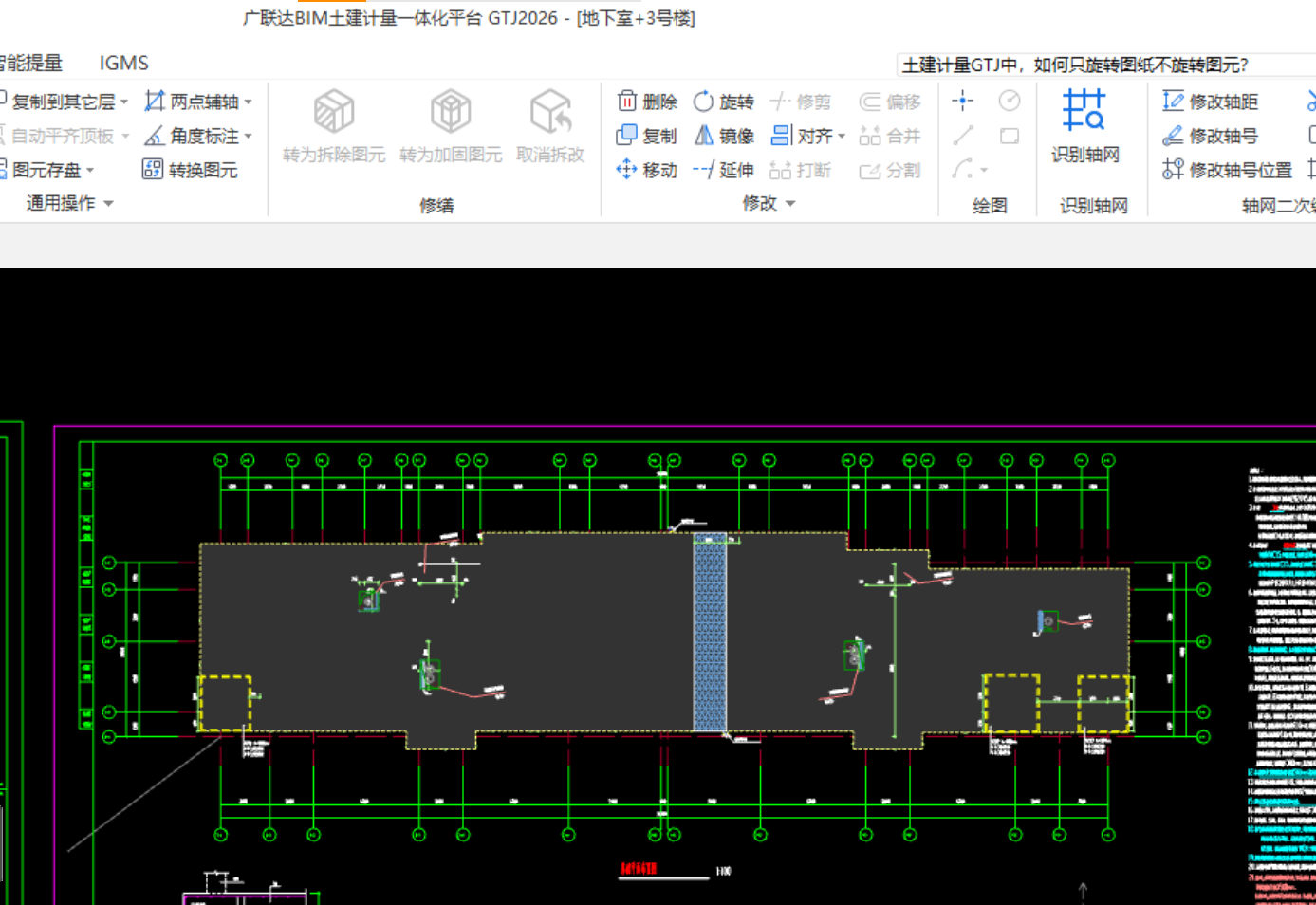Click the 修剪 (trim) tool
Image resolution: width=1316 pixels, height=905 pixels.
coord(801,102)
